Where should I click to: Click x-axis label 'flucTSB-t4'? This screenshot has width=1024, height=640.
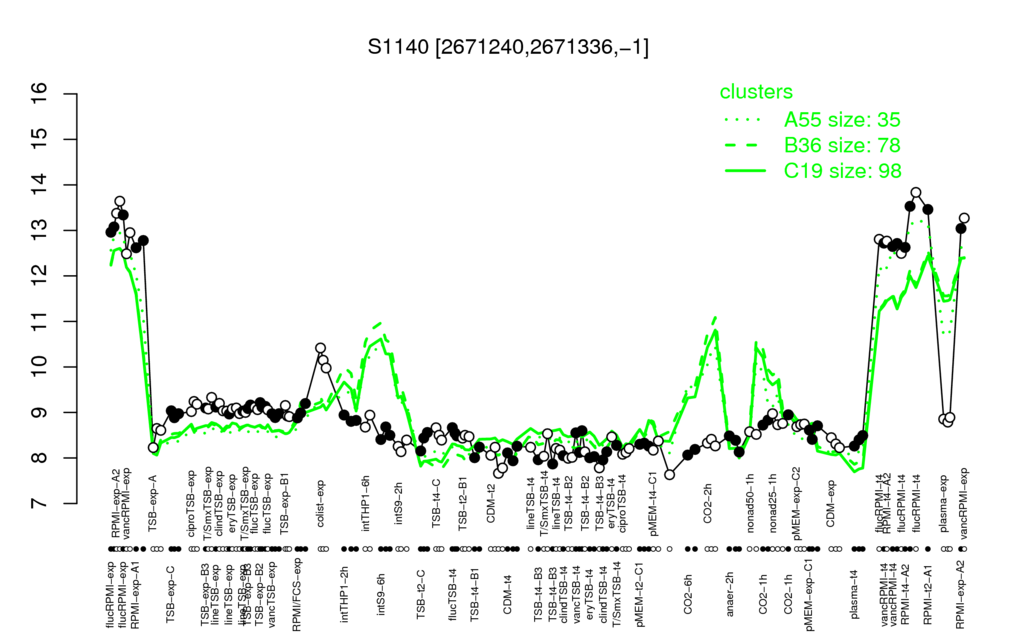pyautogui.click(x=453, y=593)
